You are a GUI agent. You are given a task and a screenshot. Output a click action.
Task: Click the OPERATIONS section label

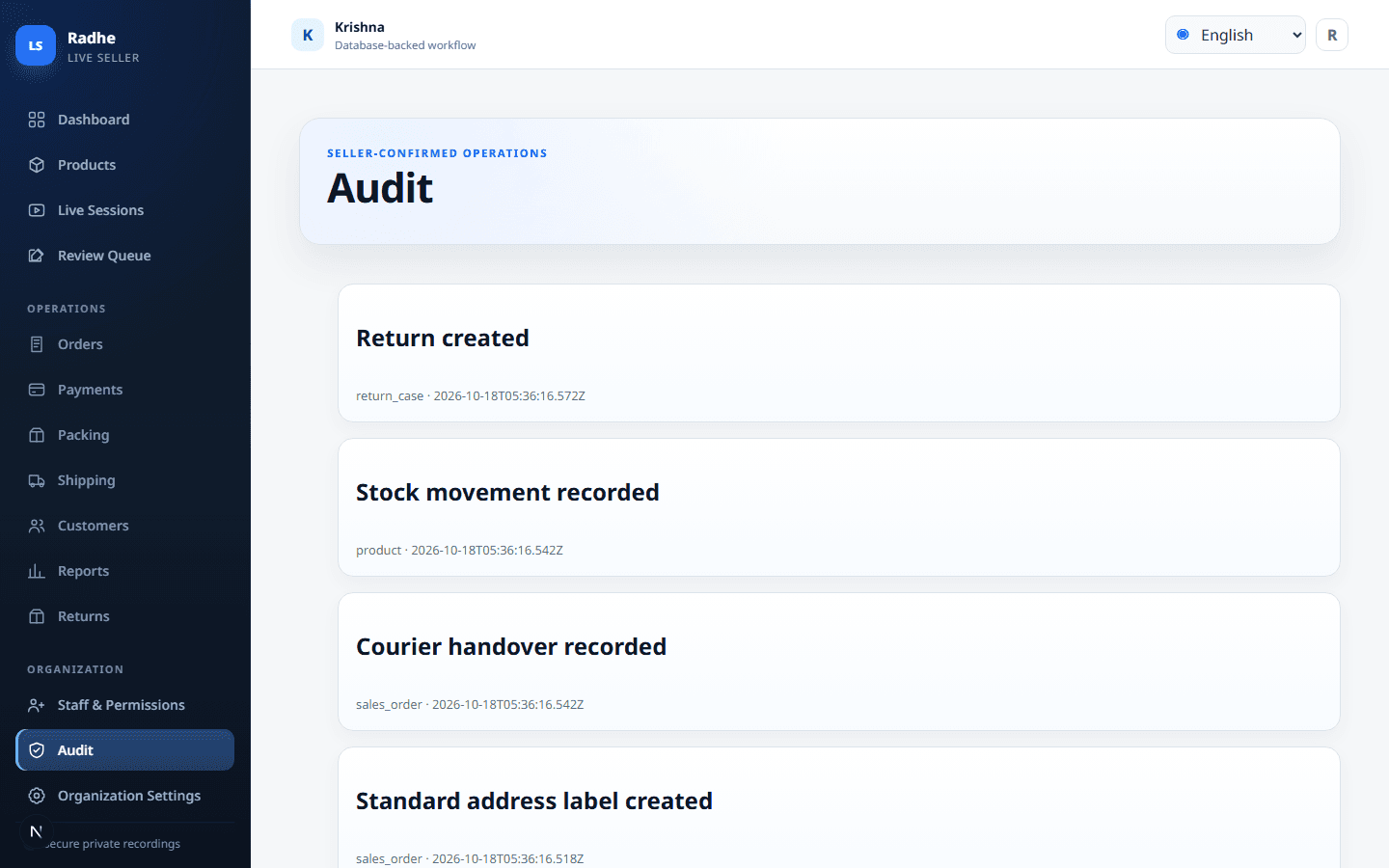coord(67,309)
